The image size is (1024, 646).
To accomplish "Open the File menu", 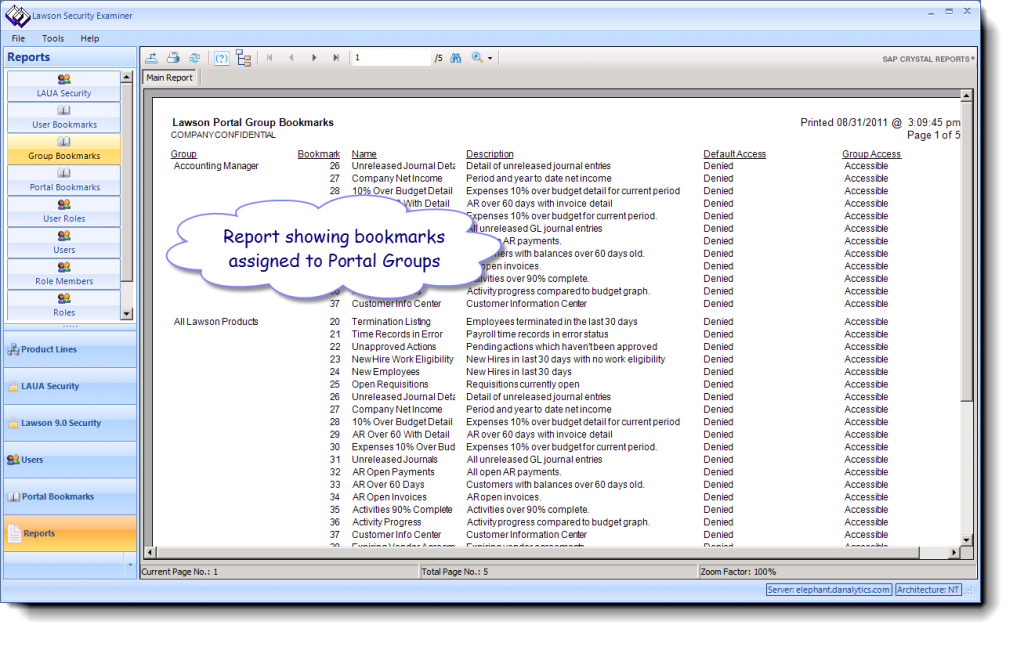I will click(x=18, y=39).
